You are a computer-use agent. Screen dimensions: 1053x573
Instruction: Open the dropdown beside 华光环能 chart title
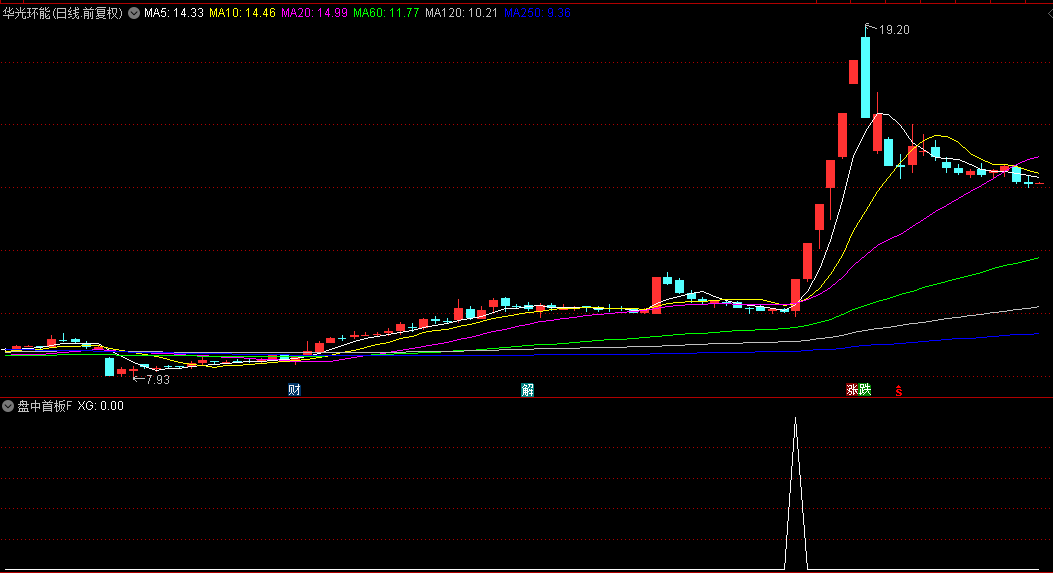pos(134,13)
